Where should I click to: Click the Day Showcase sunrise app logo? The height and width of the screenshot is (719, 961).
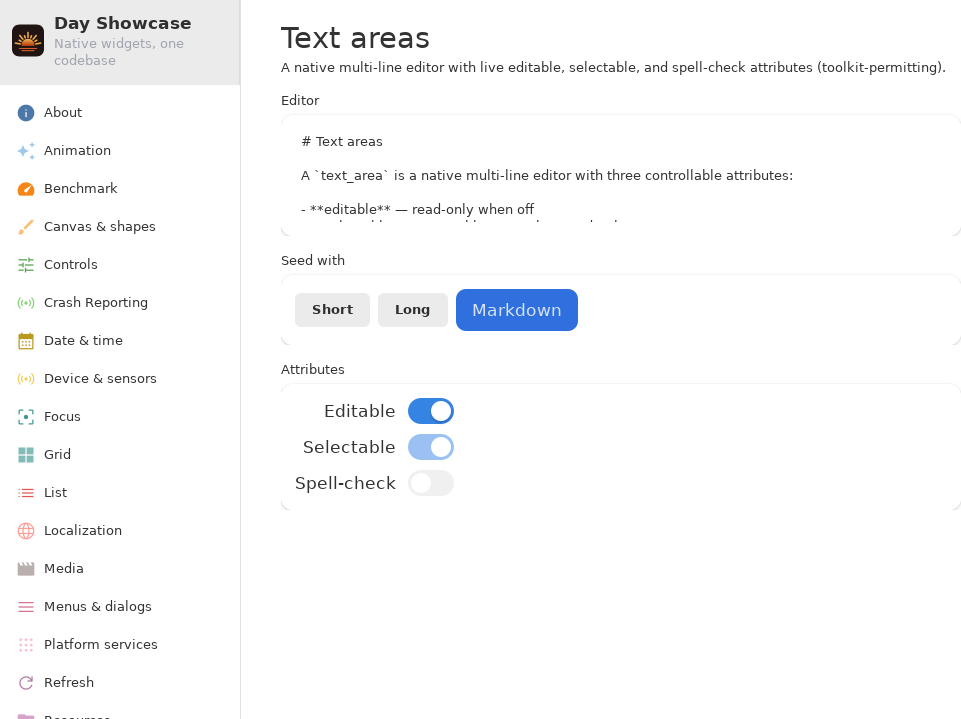point(28,40)
